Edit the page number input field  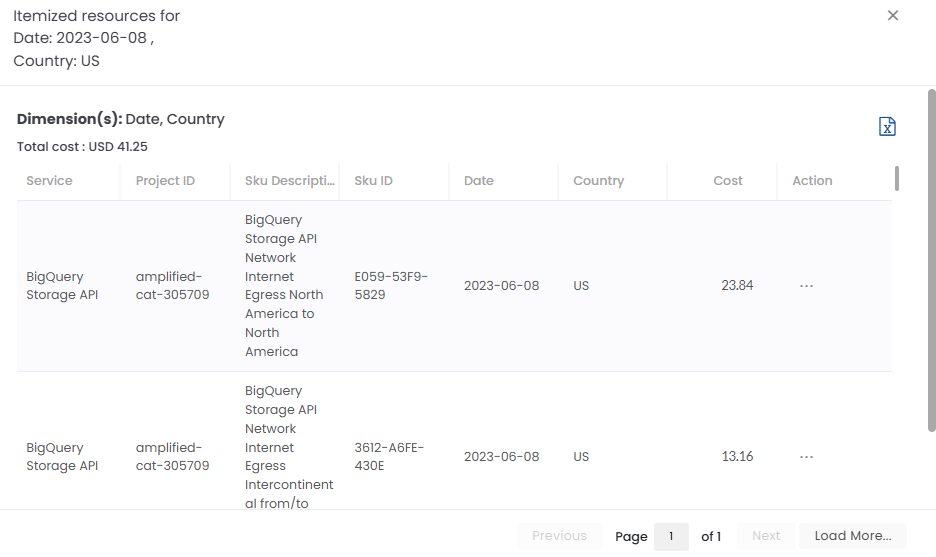tap(671, 536)
